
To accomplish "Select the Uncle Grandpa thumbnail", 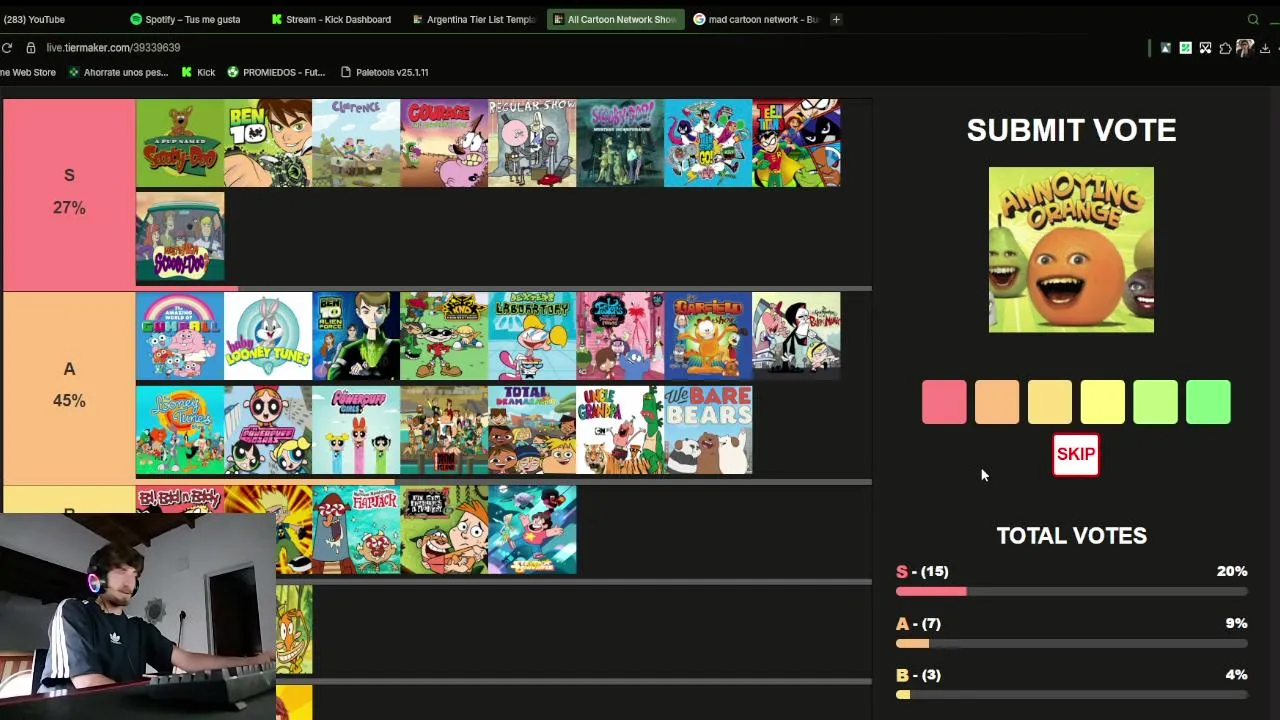I will (x=620, y=430).
